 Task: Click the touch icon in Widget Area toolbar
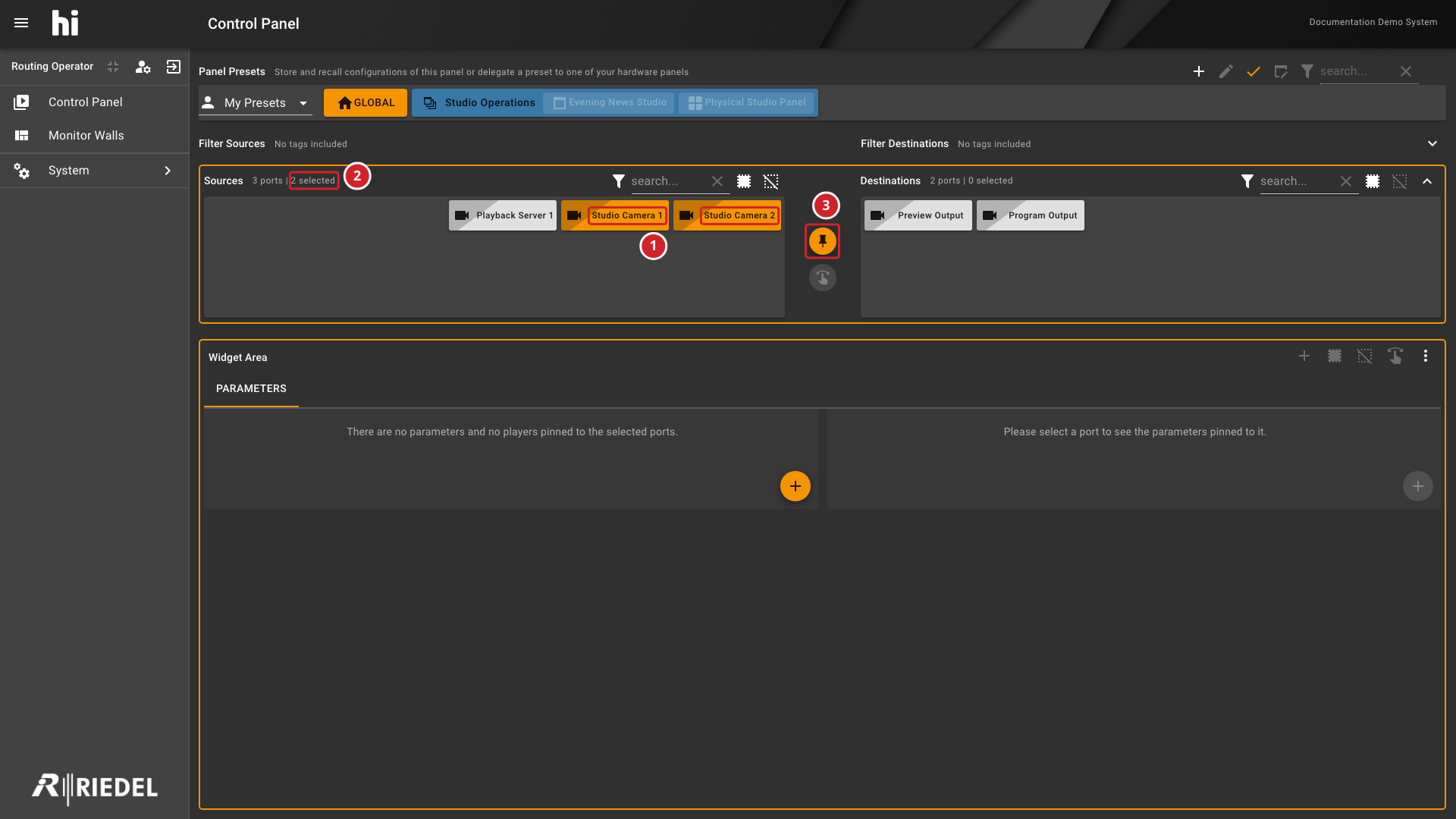(1395, 356)
